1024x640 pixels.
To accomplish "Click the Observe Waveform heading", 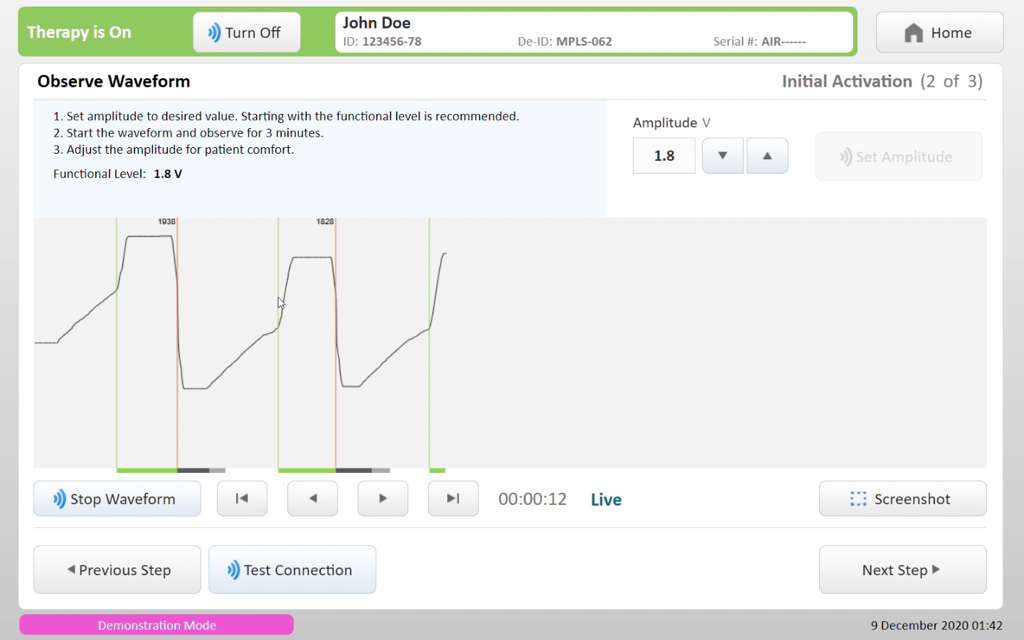I will pyautogui.click(x=114, y=82).
